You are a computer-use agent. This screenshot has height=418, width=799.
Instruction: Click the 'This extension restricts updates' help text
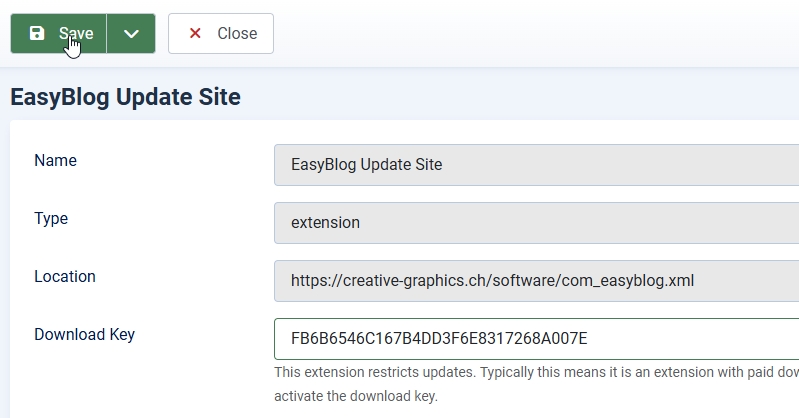[535, 373]
